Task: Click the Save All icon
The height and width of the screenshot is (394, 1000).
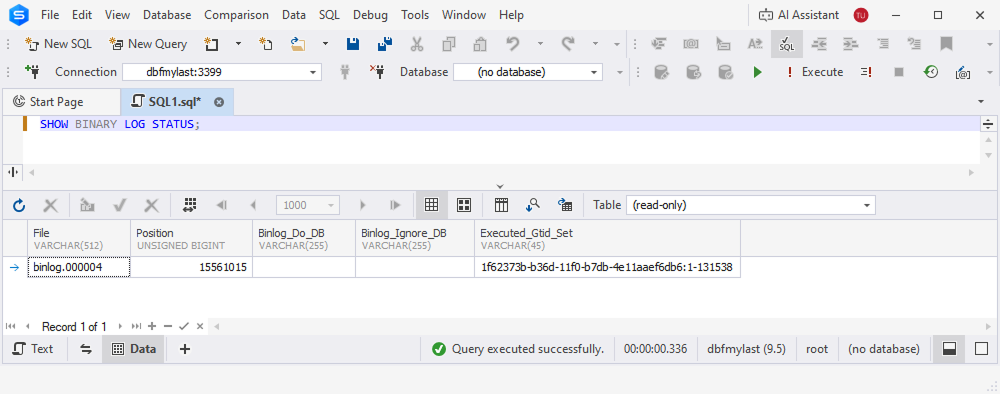Action: [x=385, y=44]
